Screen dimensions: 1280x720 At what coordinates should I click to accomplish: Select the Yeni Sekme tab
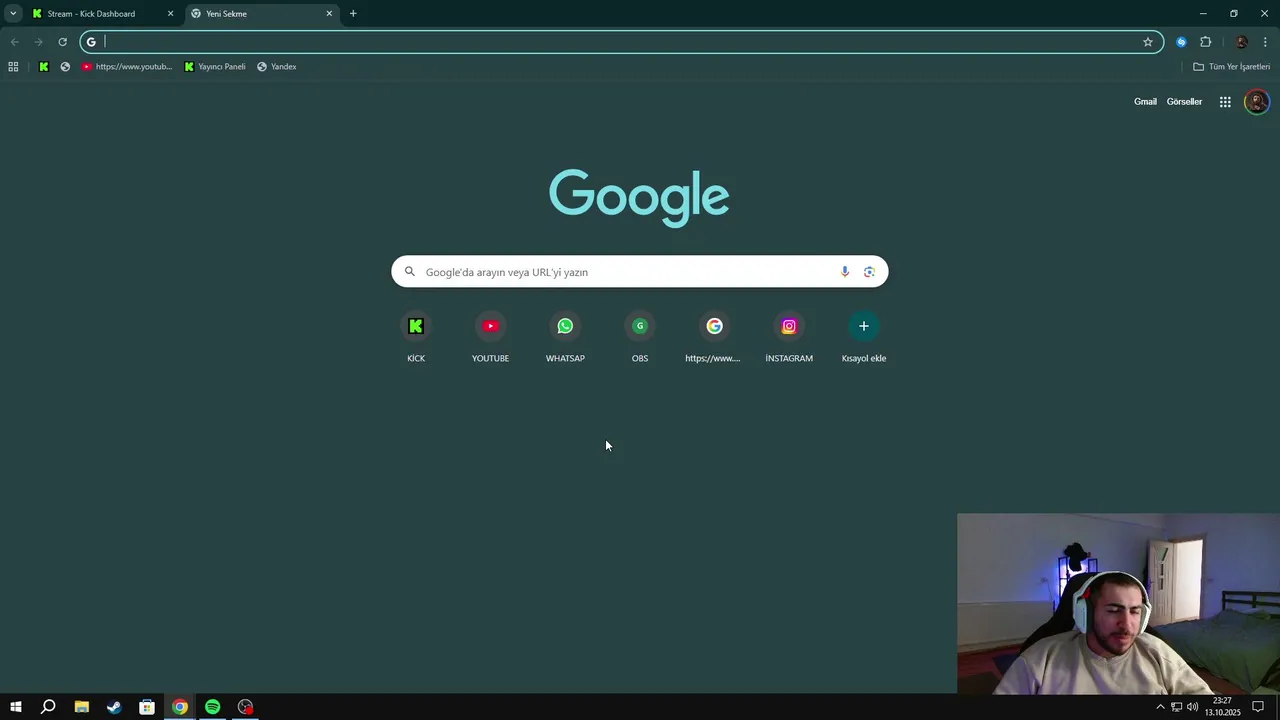pyautogui.click(x=262, y=14)
